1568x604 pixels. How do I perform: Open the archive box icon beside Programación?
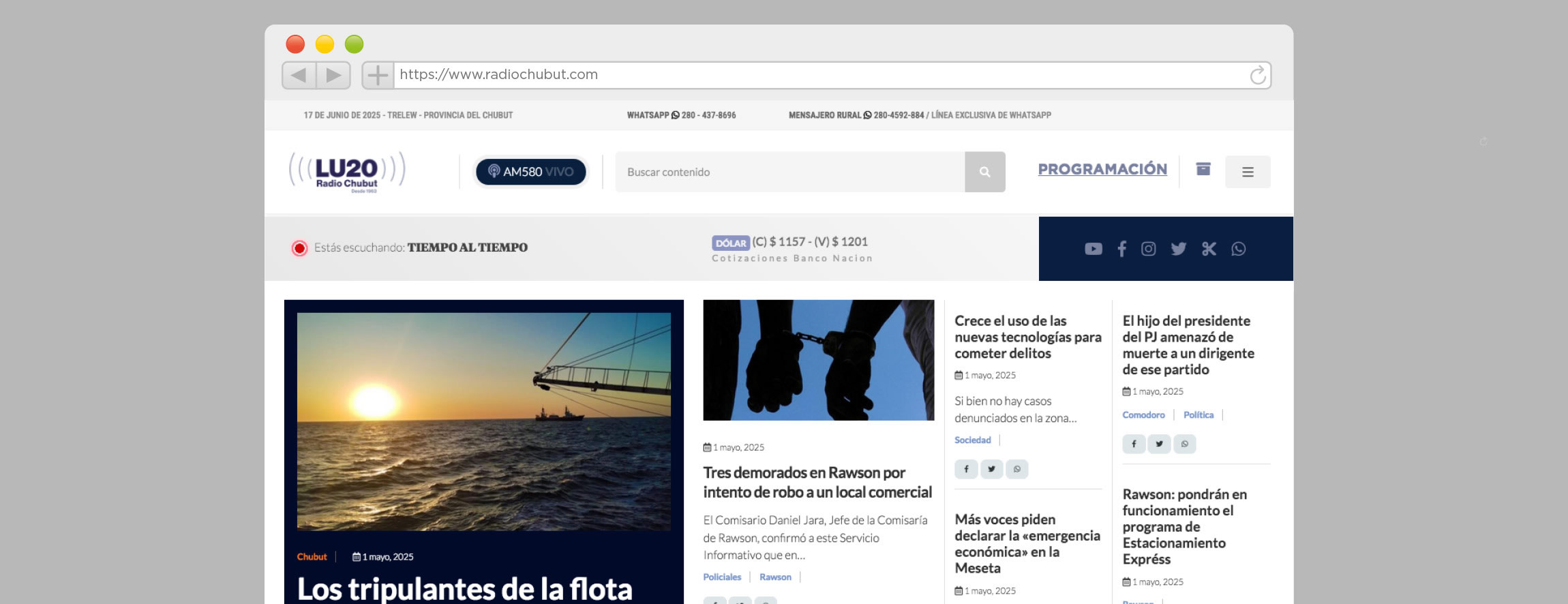point(1203,169)
